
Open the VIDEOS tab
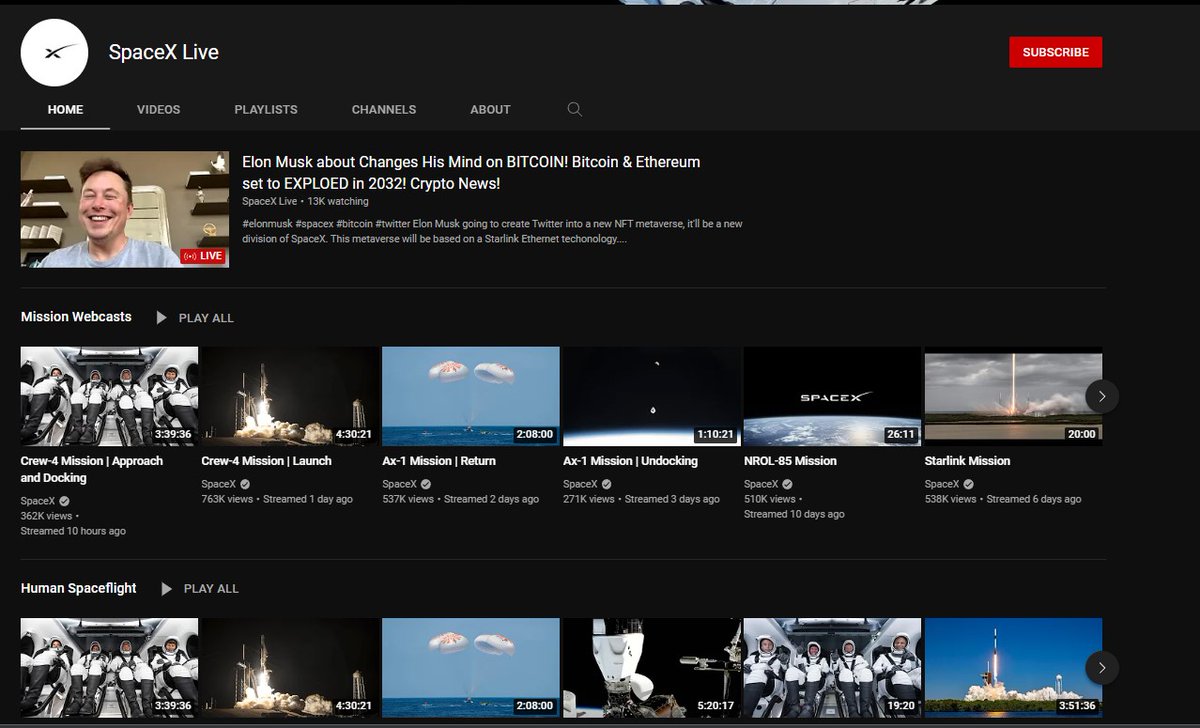pyautogui.click(x=158, y=109)
